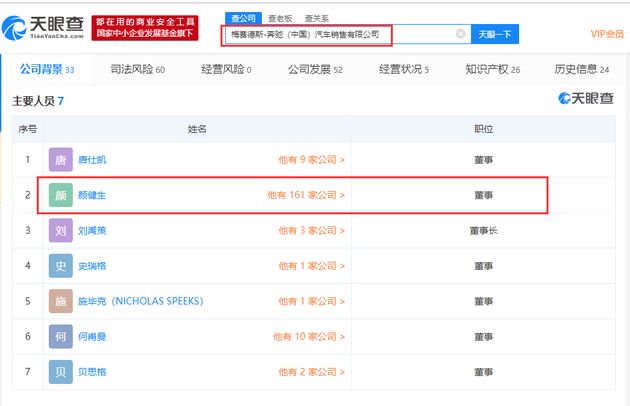Open the 公司背景 33 tab

click(x=47, y=69)
